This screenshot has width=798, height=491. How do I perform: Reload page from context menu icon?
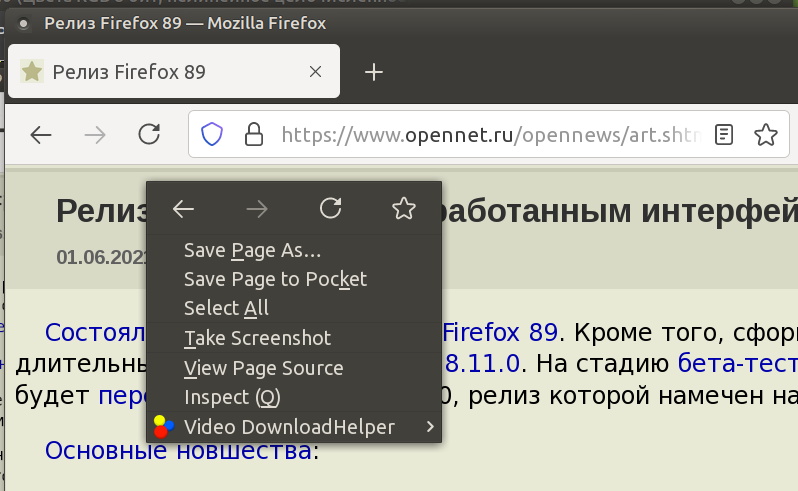330,208
